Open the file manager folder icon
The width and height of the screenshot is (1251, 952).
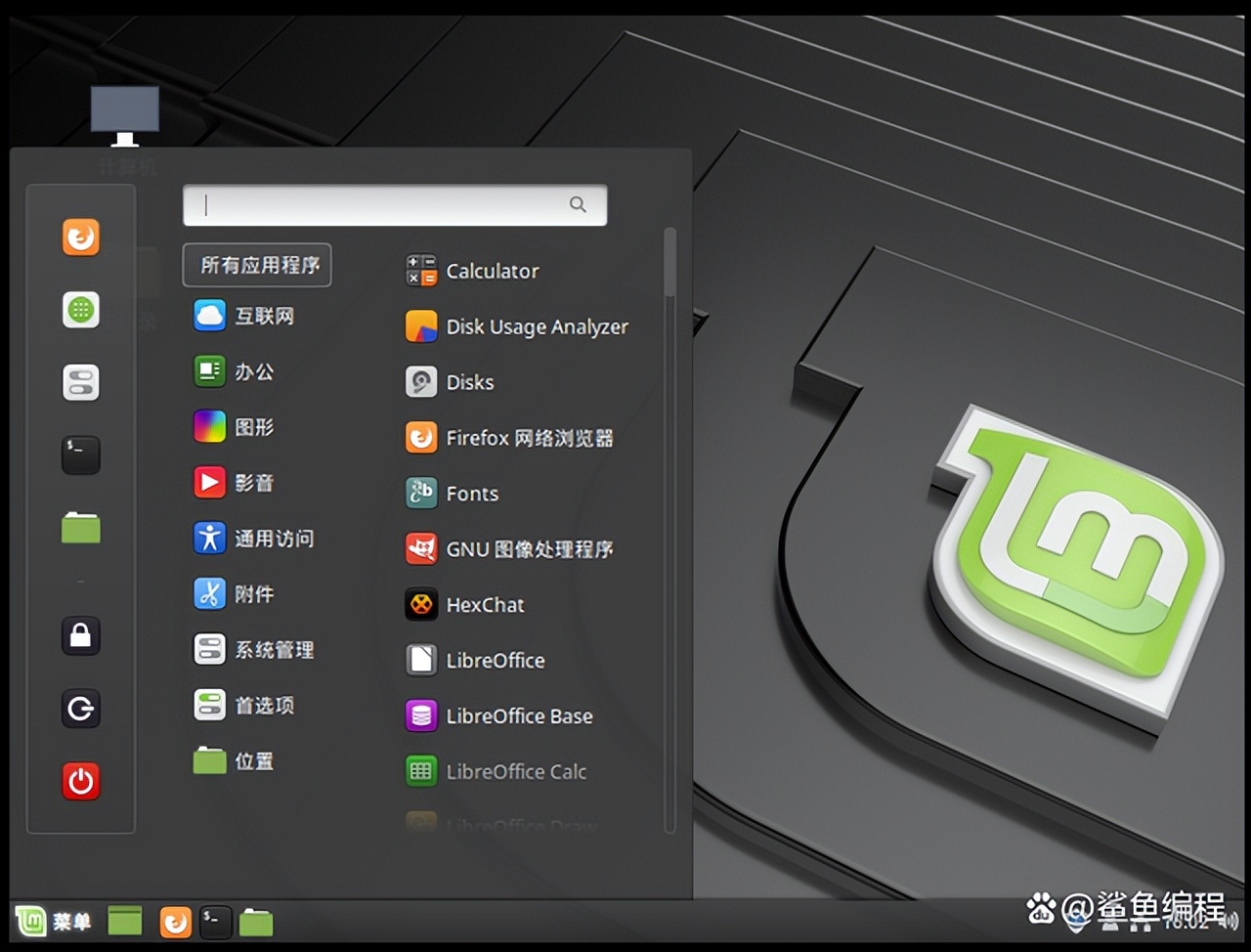[x=81, y=528]
